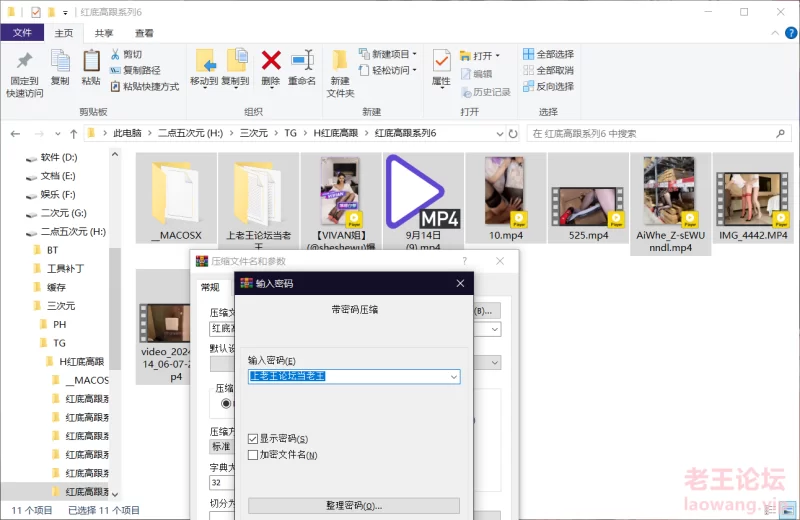Go up one folder level arrow
Image resolution: width=800 pixels, height=520 pixels.
[x=73, y=134]
